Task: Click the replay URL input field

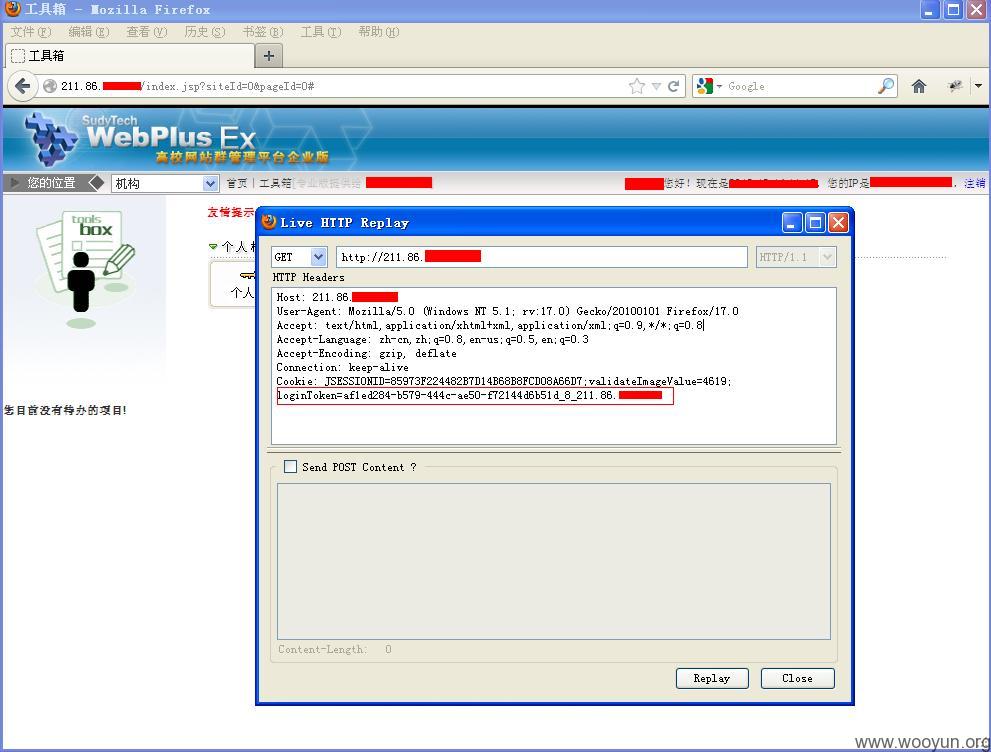Action: (x=542, y=257)
